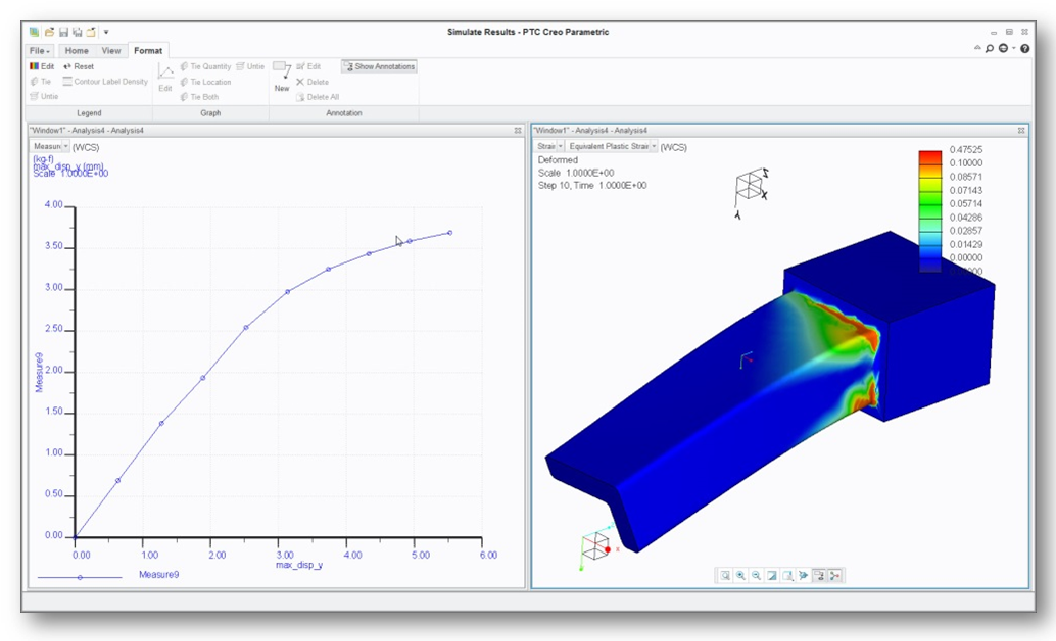Switch to the Home tab
1056x641 pixels.
(x=76, y=50)
